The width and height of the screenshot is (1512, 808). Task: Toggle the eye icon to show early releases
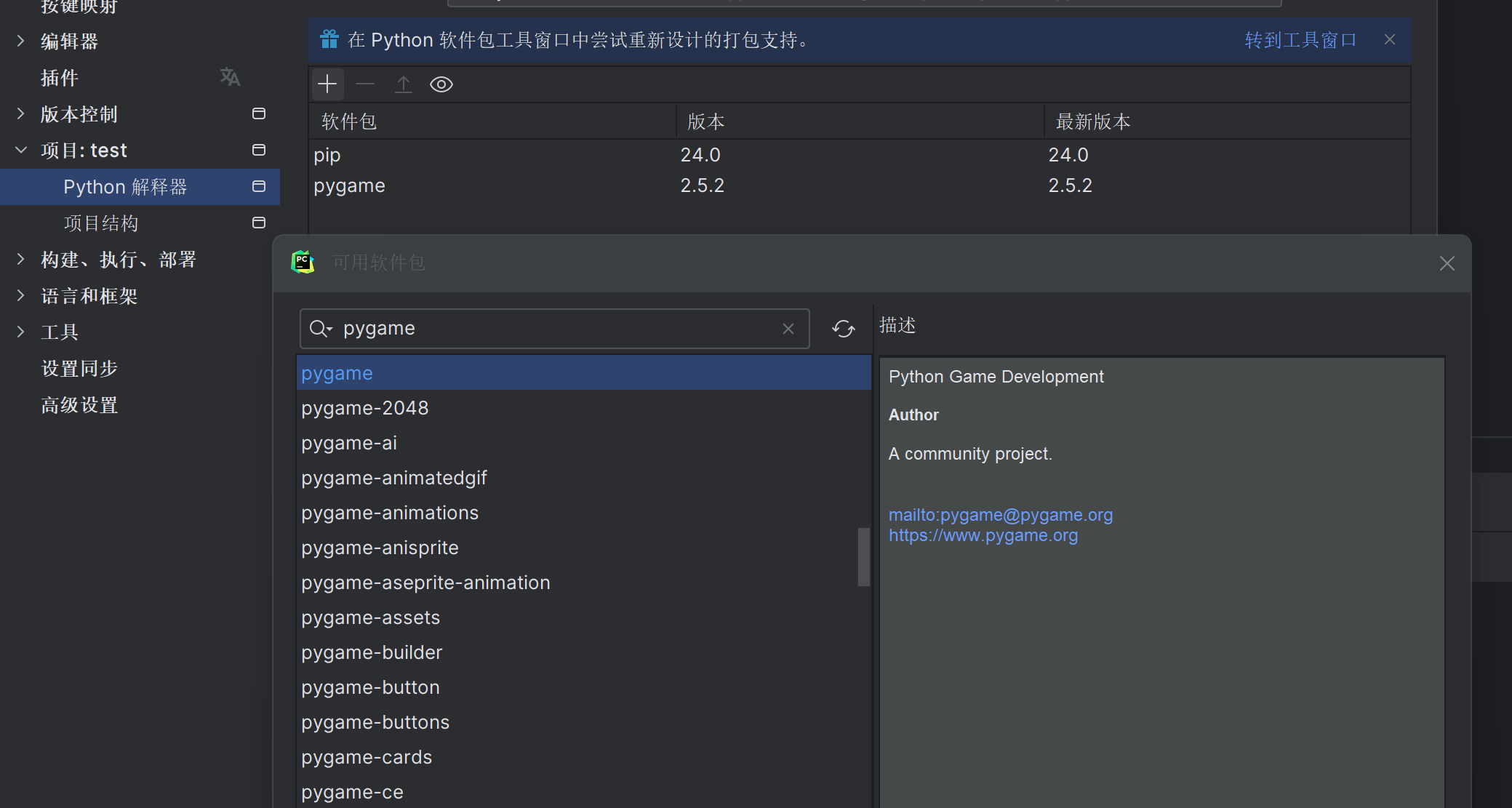441,84
